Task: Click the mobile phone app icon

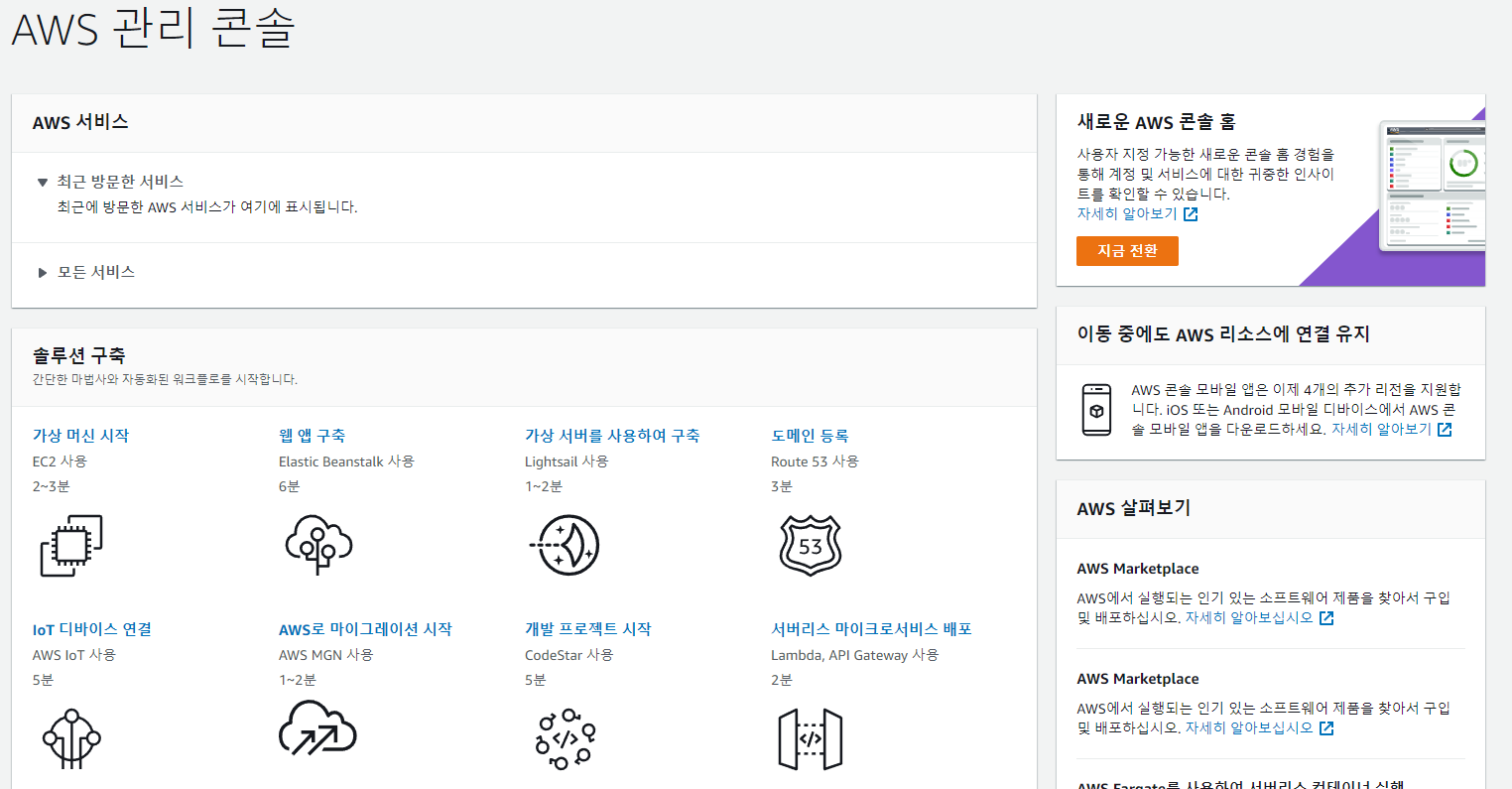Action: coord(1096,409)
